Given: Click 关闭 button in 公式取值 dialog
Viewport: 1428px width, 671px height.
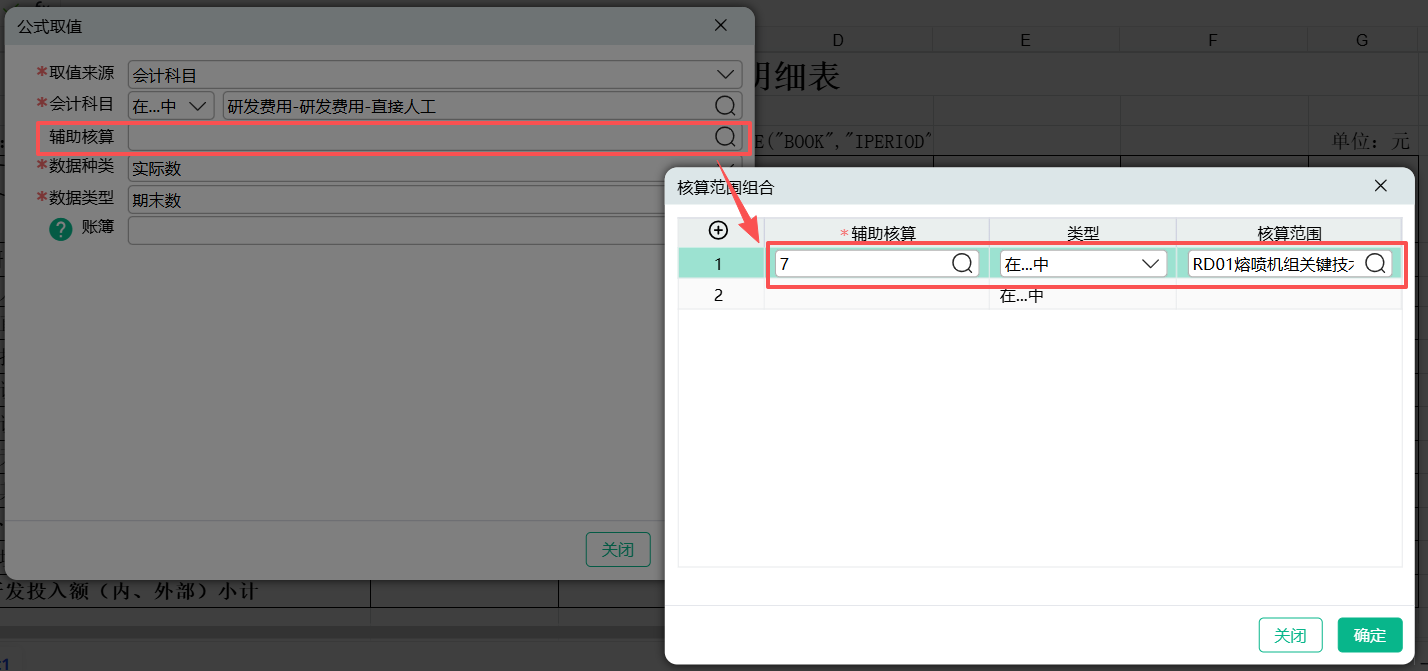Looking at the screenshot, I should (x=617, y=549).
